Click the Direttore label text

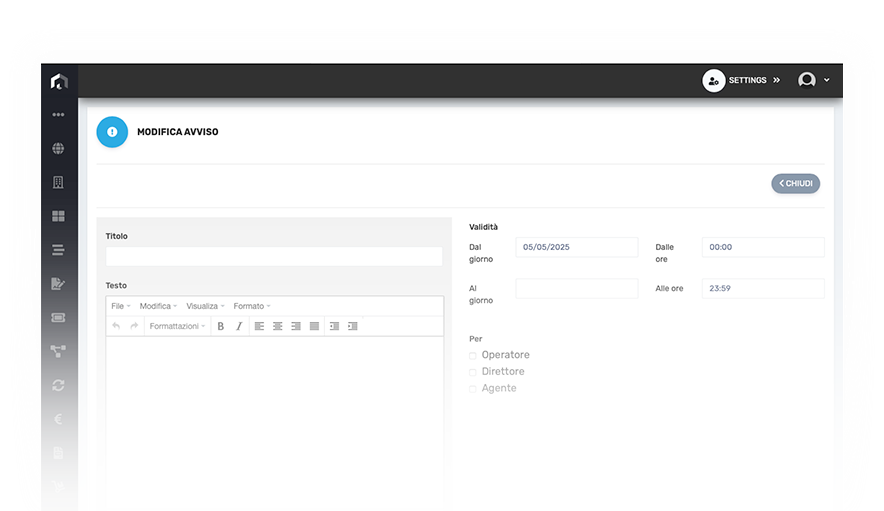[x=503, y=372]
